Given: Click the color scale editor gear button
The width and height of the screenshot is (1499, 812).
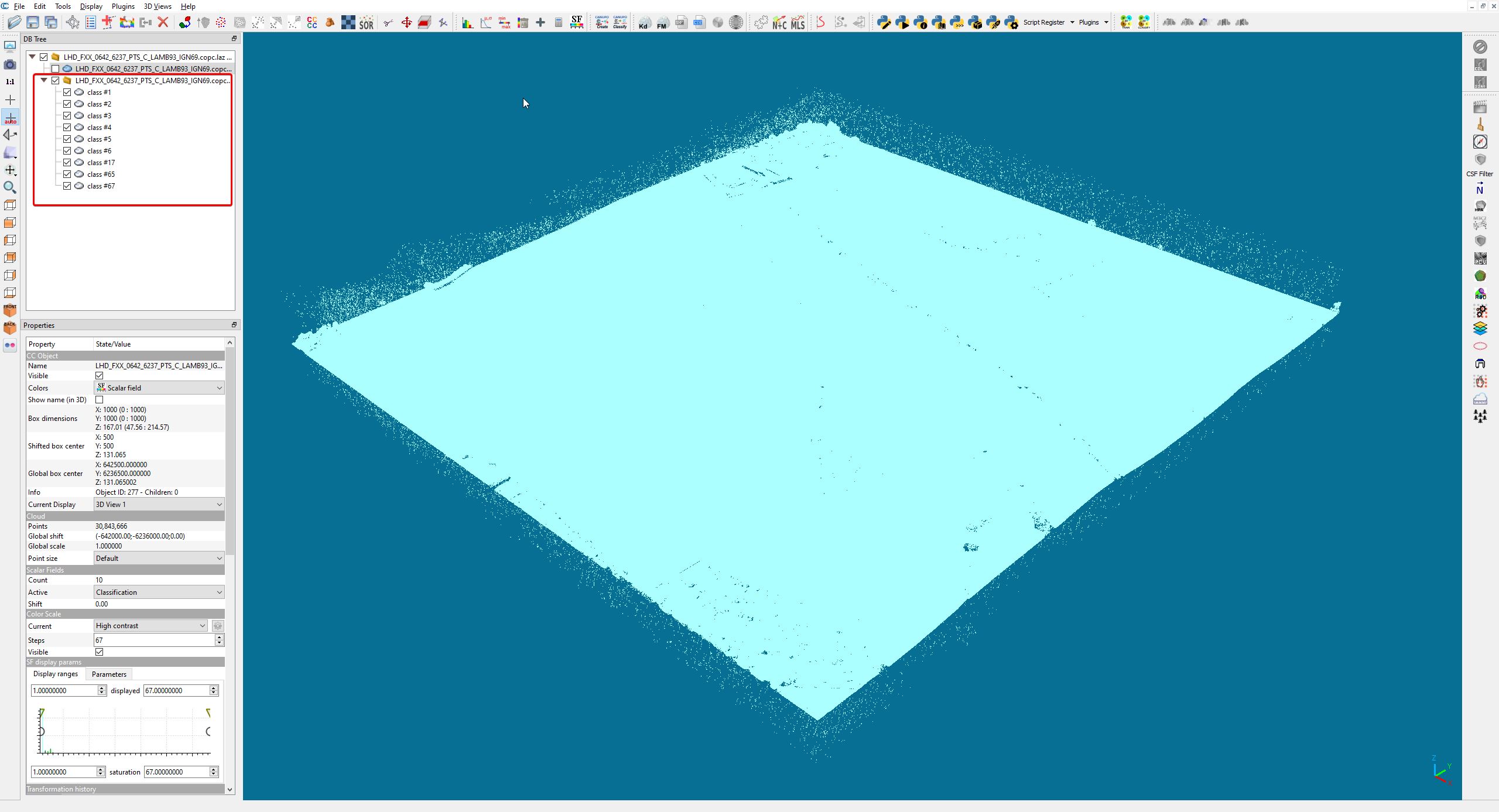Looking at the screenshot, I should click(x=218, y=626).
